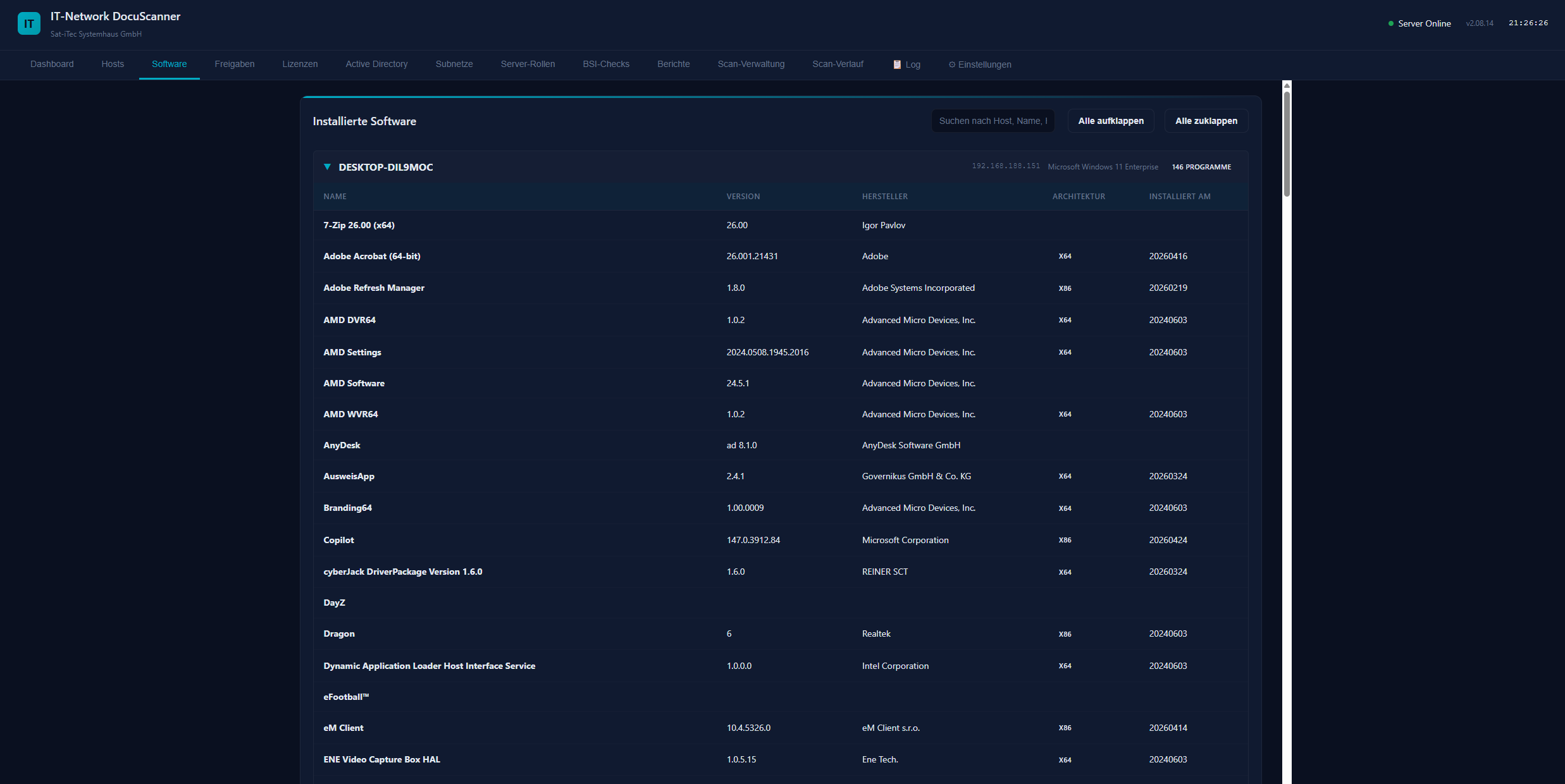Viewport: 1565px width, 784px height.
Task: Open the BSI-Checks section
Action: [x=605, y=64]
